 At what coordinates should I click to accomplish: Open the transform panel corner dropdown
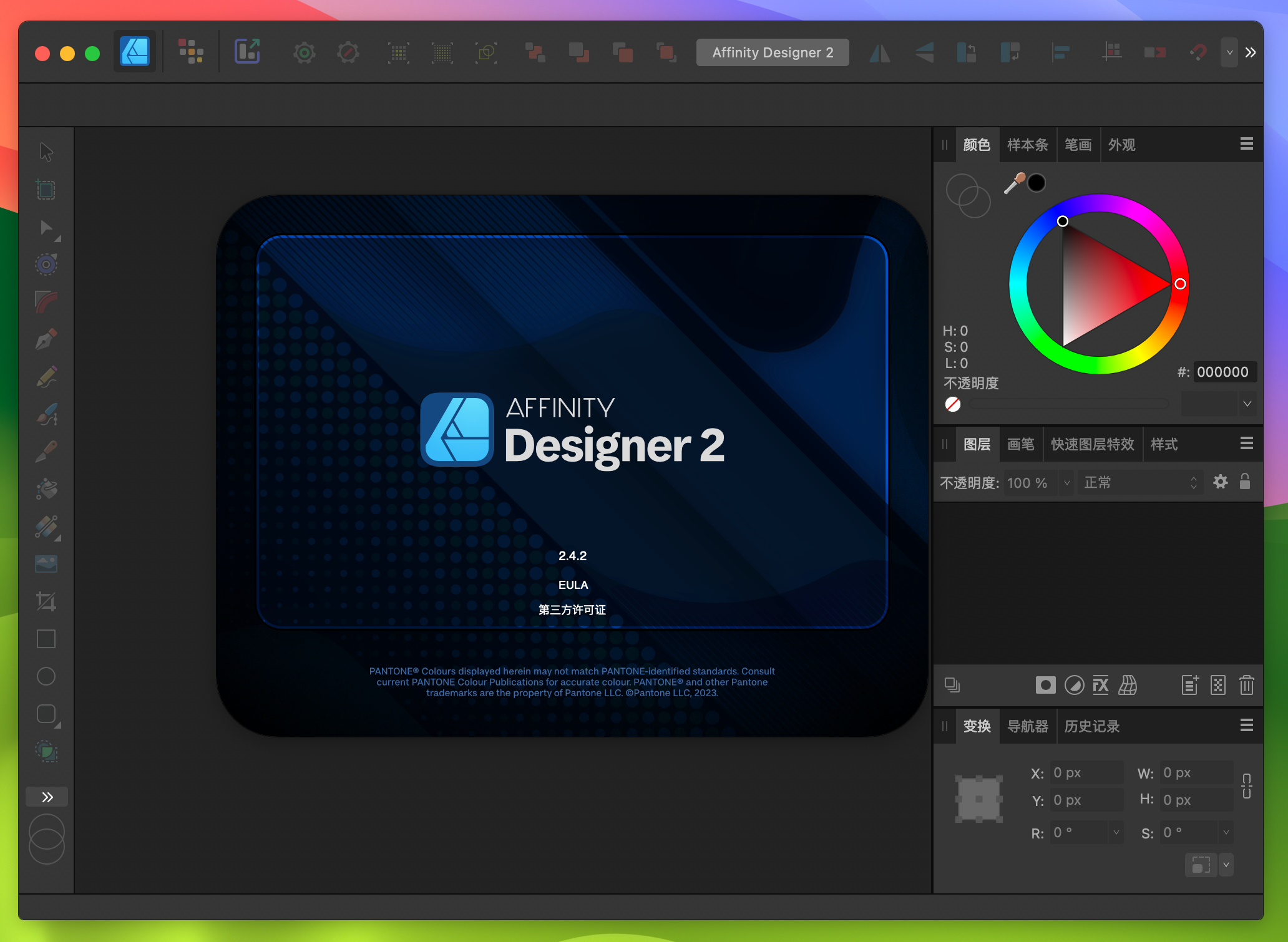tap(1226, 865)
